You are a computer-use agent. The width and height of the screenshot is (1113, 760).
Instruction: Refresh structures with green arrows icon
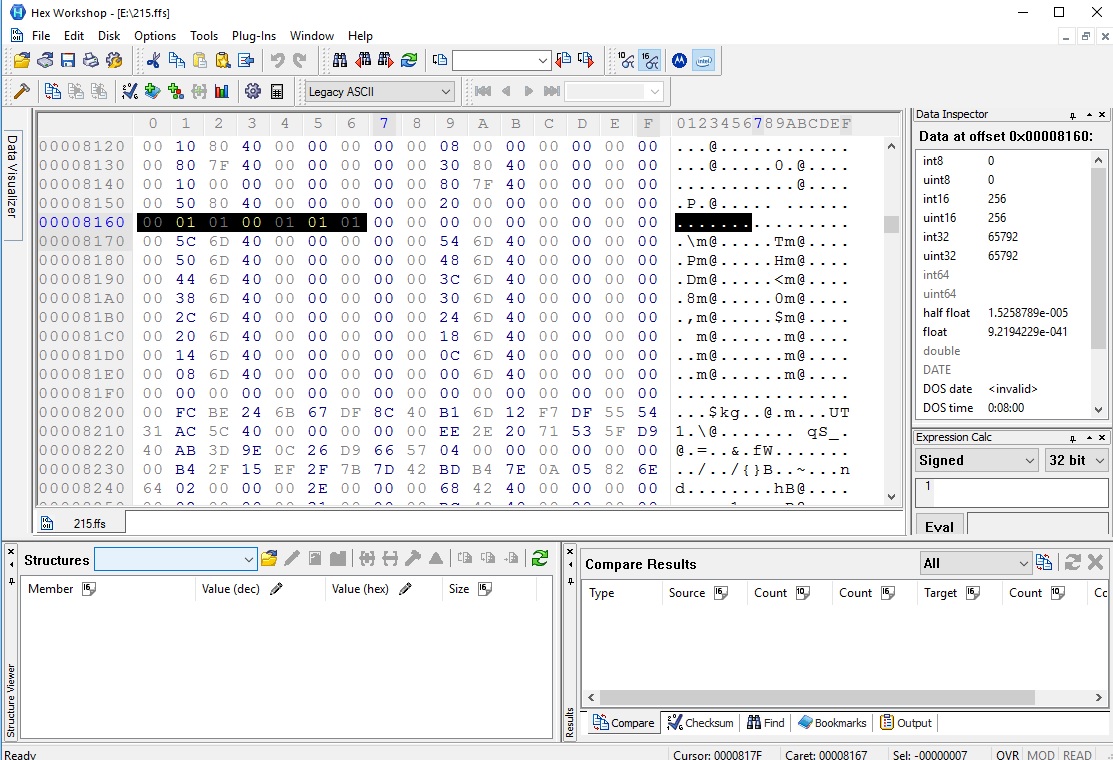coord(539,558)
